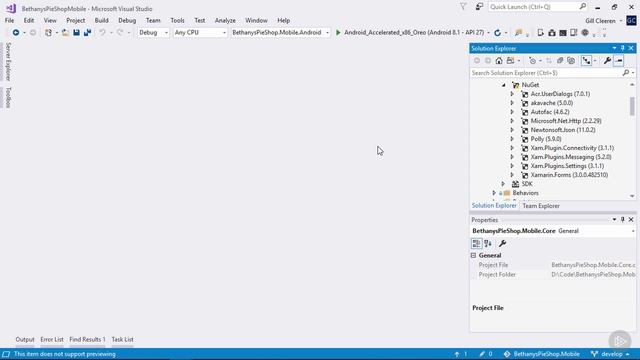Image resolution: width=640 pixels, height=360 pixels.
Task: Click the feedback icon beside Quick Launch
Action: pyautogui.click(x=479, y=7)
